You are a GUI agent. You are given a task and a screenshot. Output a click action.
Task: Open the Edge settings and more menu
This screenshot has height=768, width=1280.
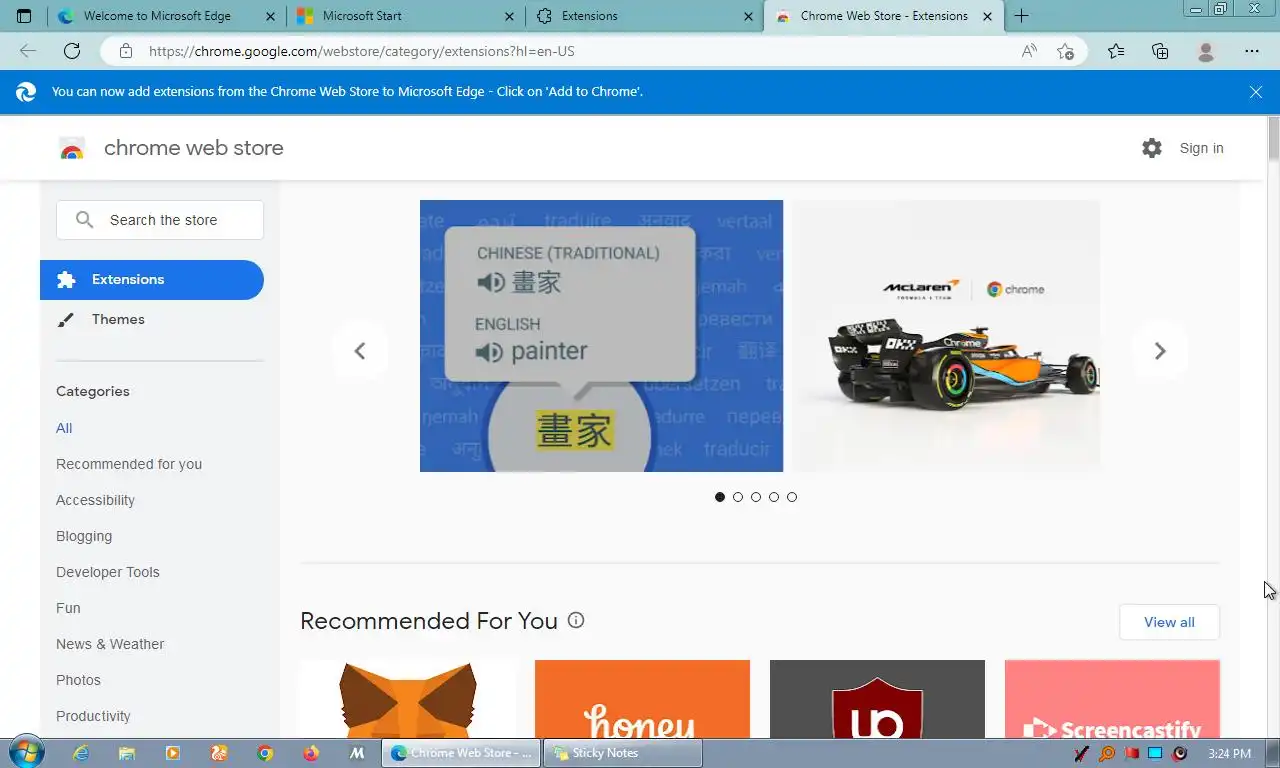tap(1252, 51)
